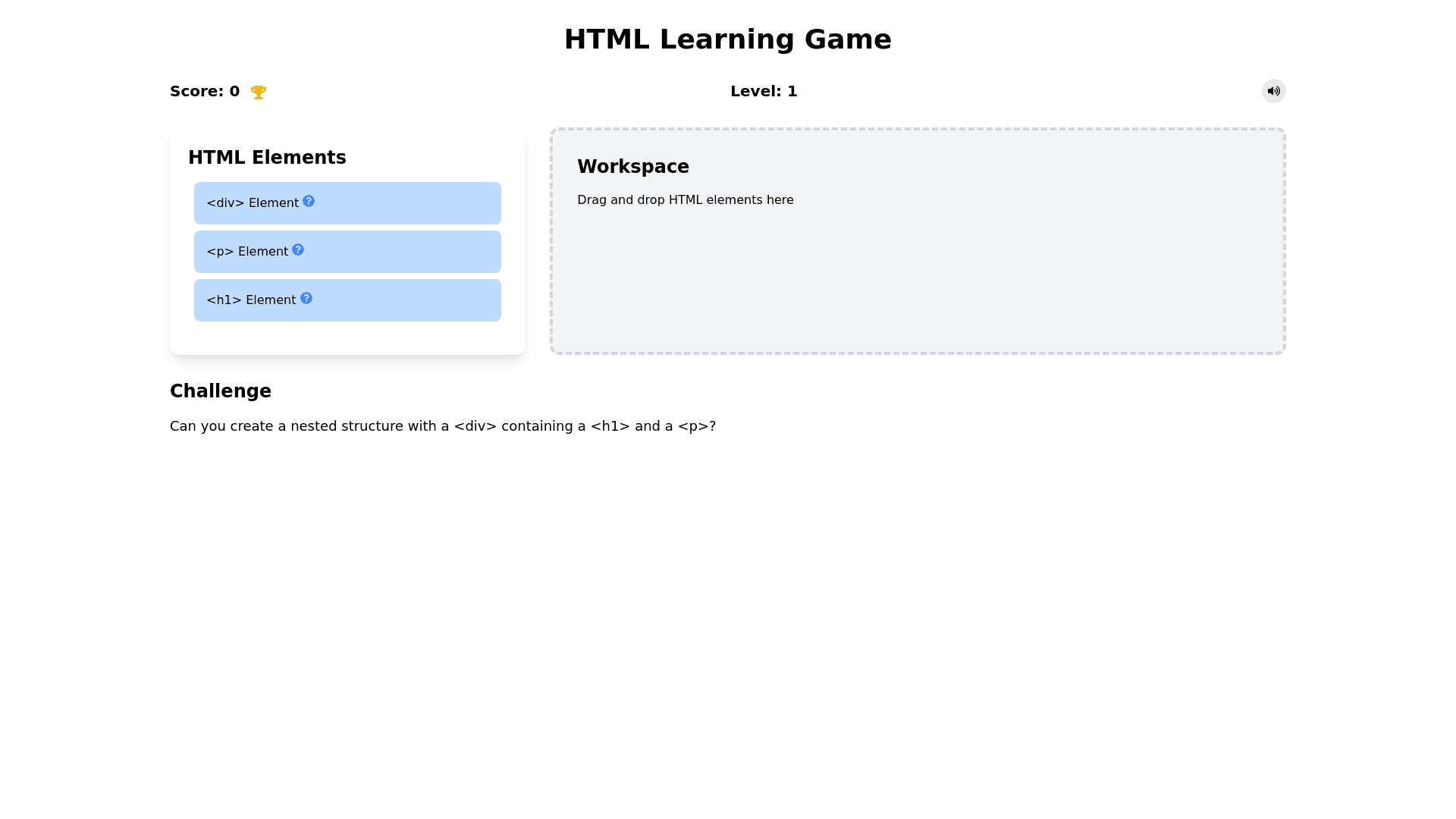Click the <h1> Element label text
Screen dimensions: 1456x819
[251, 300]
